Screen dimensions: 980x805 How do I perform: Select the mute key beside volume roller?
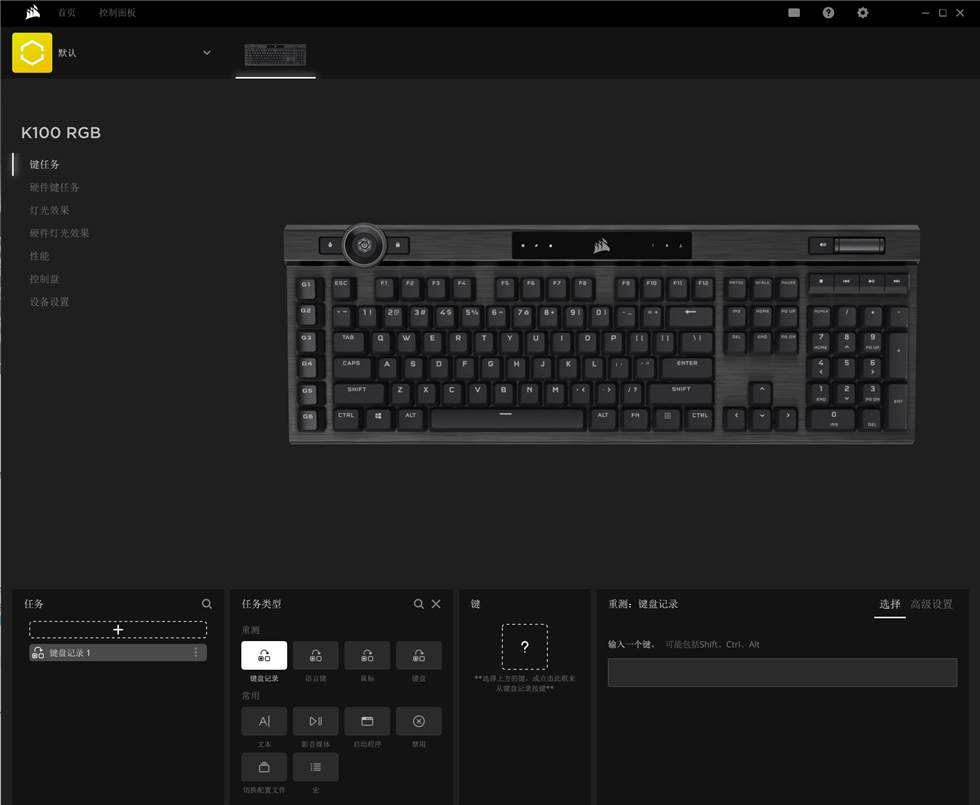click(x=822, y=245)
